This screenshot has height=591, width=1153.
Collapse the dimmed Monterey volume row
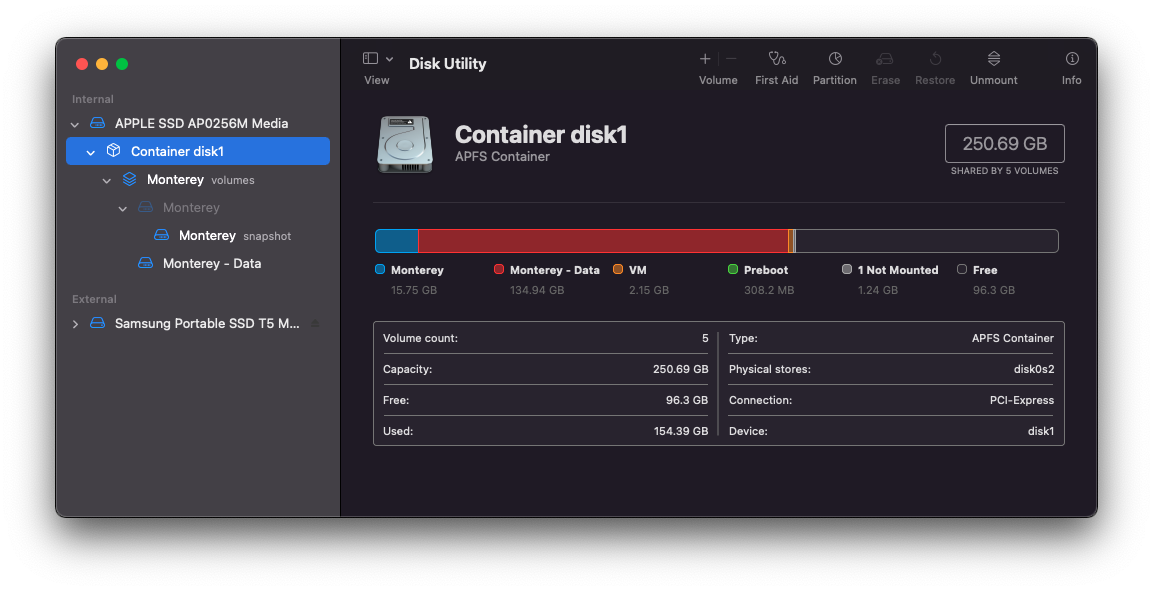(x=123, y=209)
